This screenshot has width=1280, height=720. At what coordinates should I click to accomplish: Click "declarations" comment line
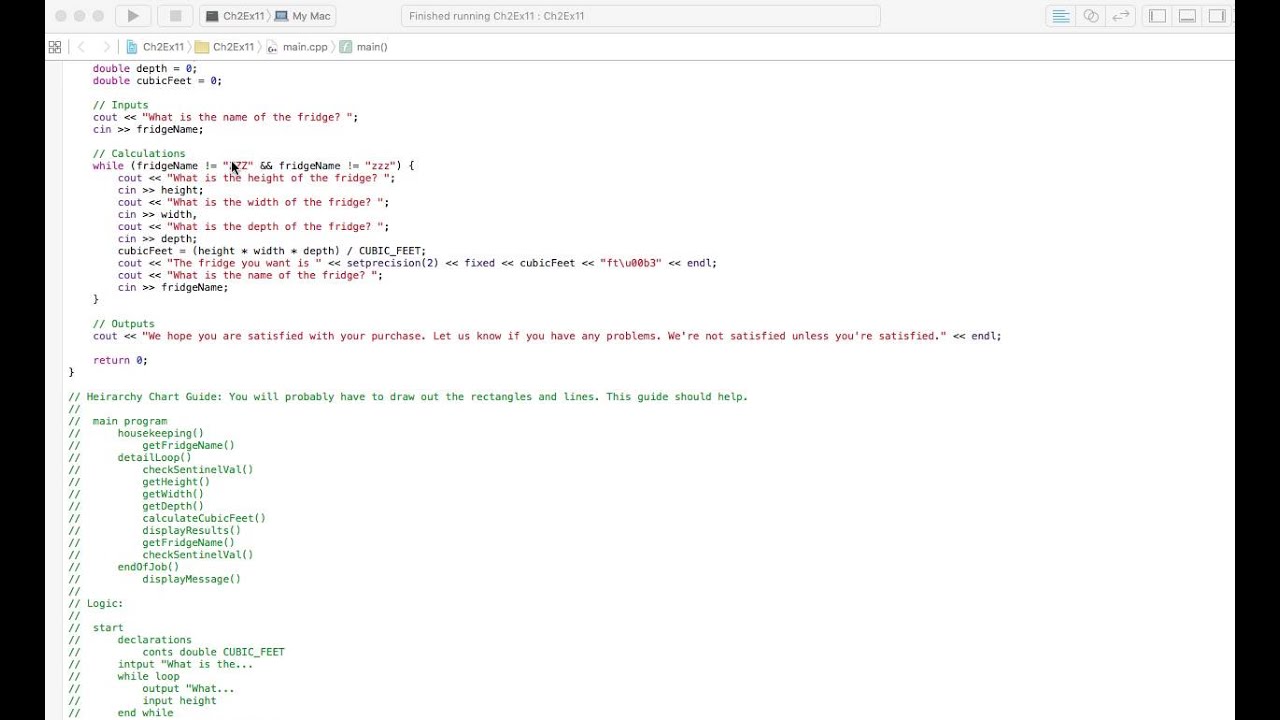[x=154, y=640]
